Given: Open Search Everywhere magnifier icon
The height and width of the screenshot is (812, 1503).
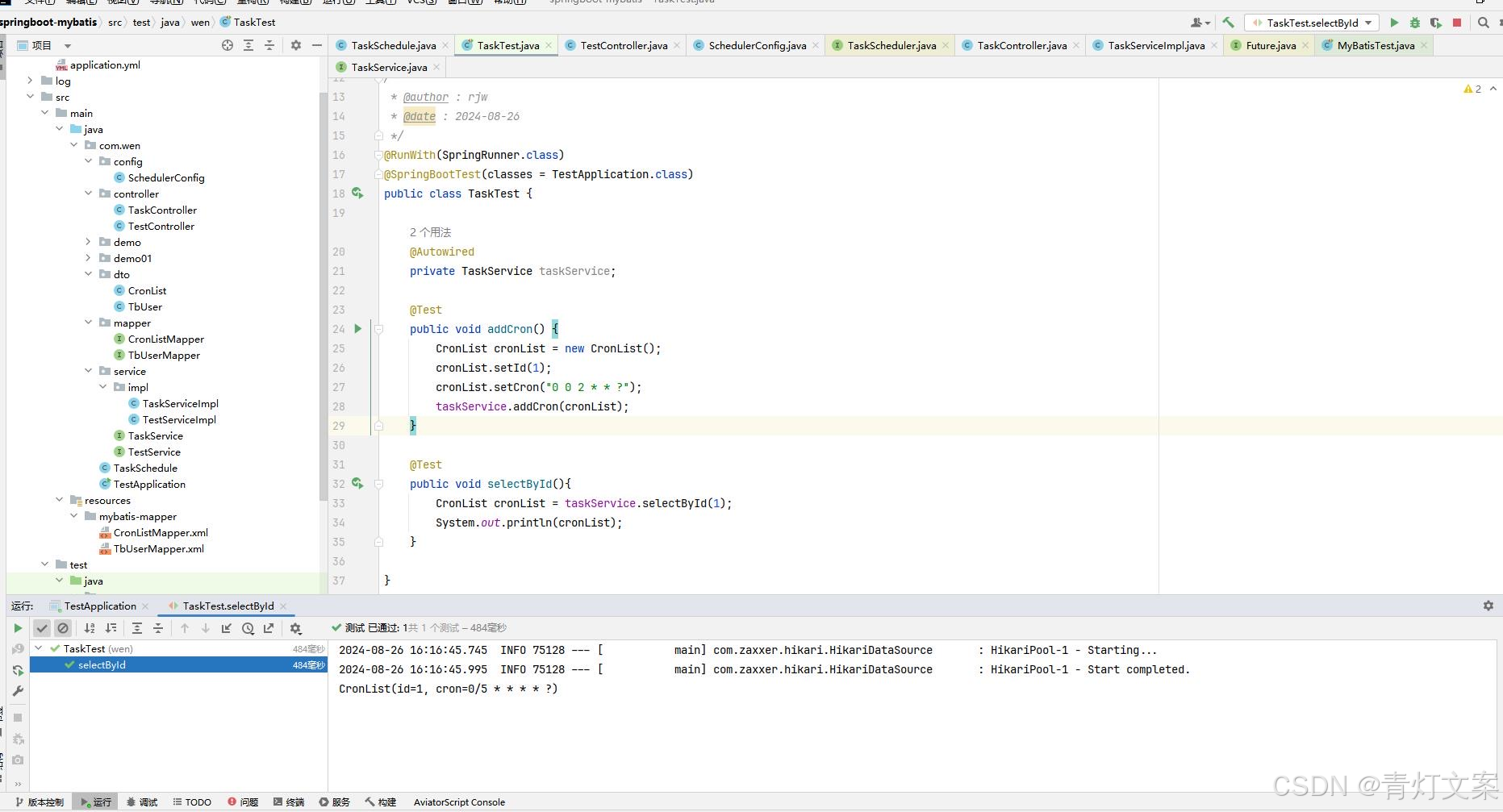Looking at the screenshot, I should point(1483,23).
